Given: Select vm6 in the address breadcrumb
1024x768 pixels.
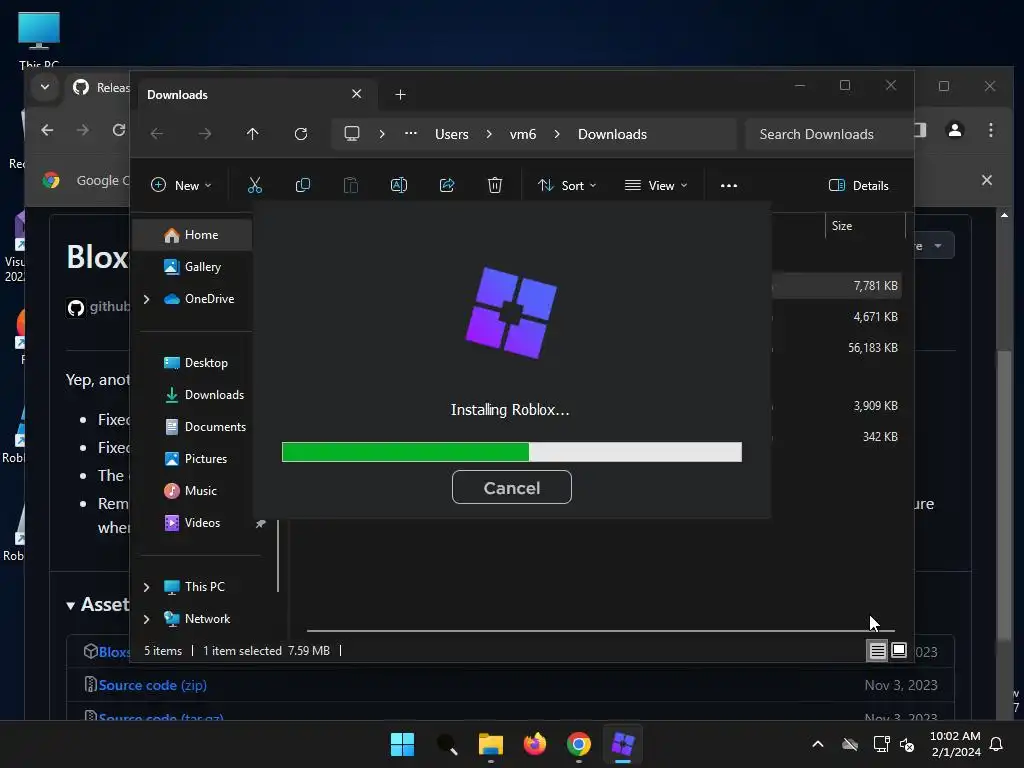Looking at the screenshot, I should [523, 134].
